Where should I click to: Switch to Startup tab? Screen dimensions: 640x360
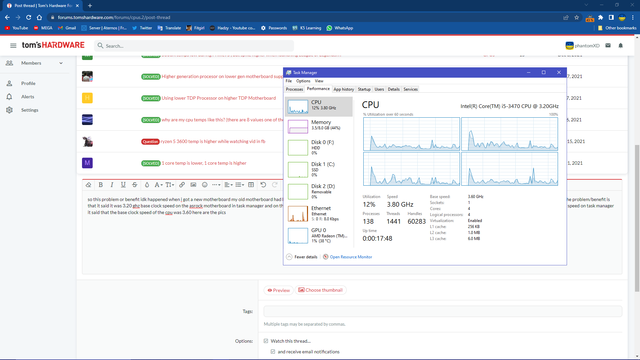[x=364, y=89]
